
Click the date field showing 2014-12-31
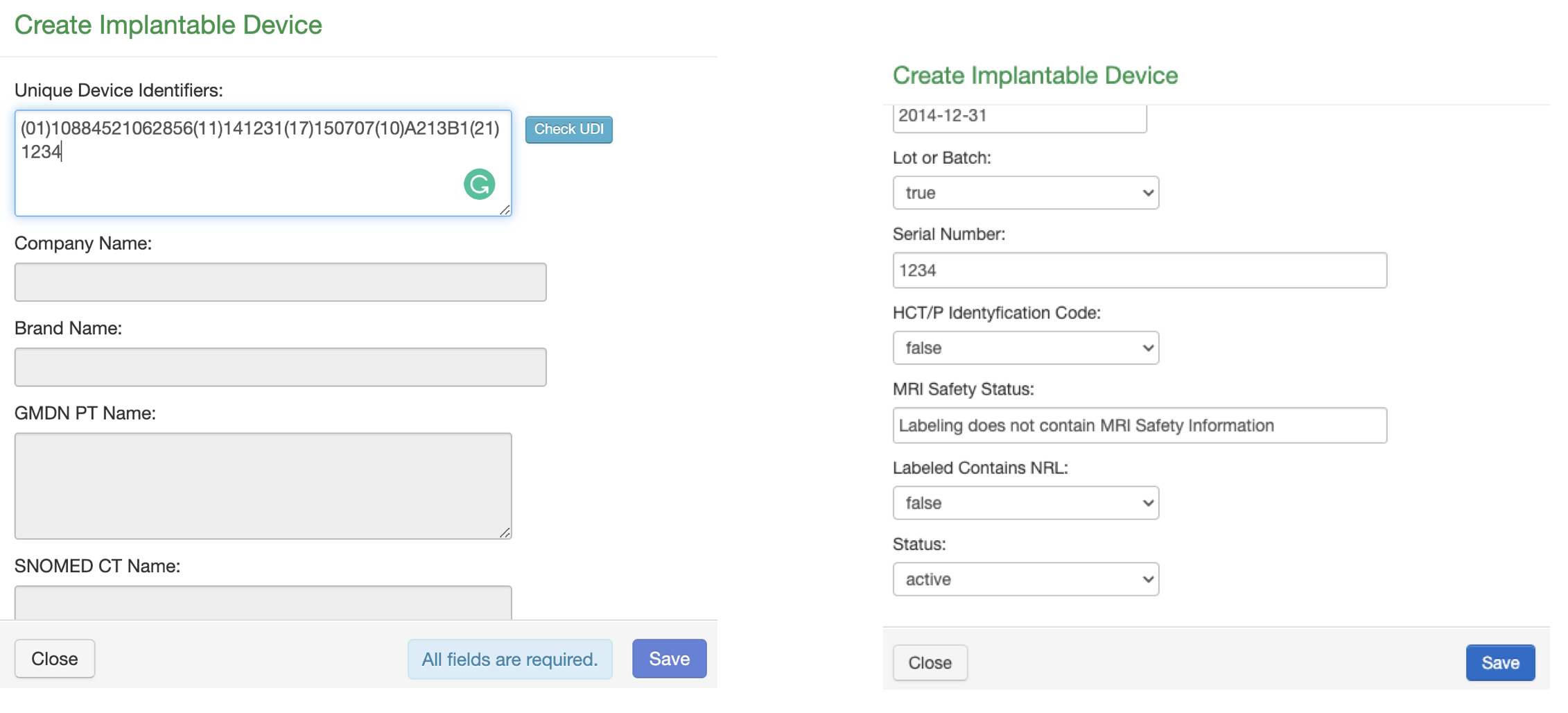click(1019, 117)
